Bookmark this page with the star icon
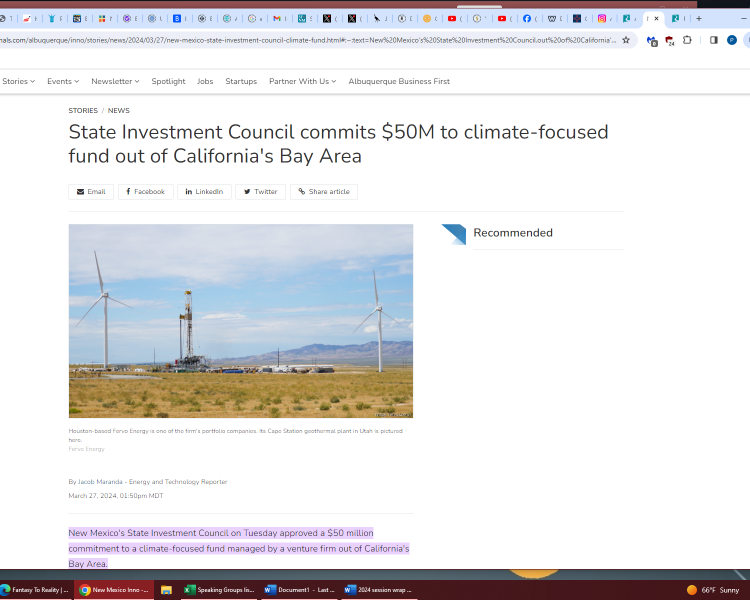This screenshot has height=600, width=750. pyautogui.click(x=626, y=40)
